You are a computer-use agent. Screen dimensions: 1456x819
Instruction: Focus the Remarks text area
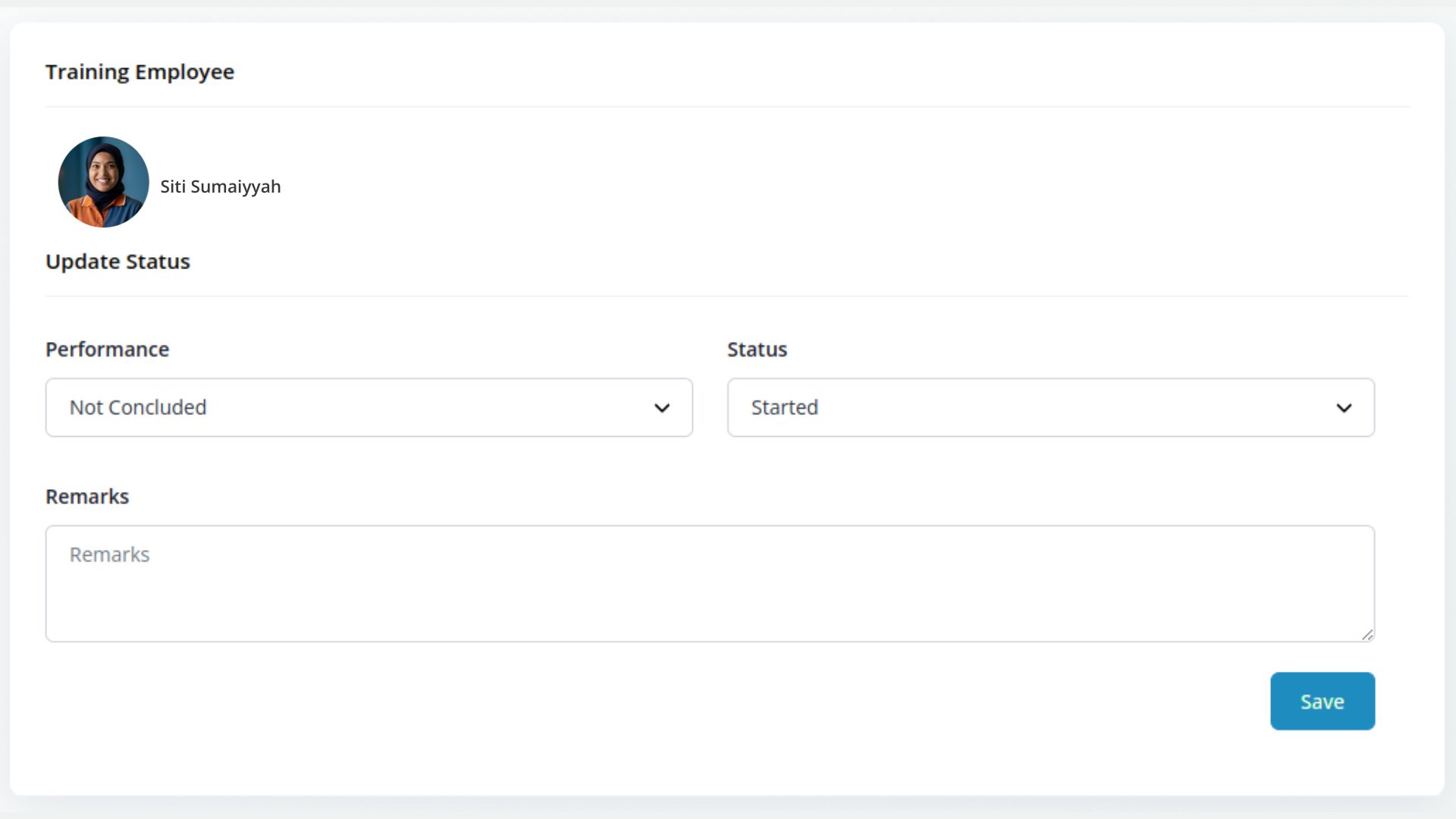[x=709, y=583]
